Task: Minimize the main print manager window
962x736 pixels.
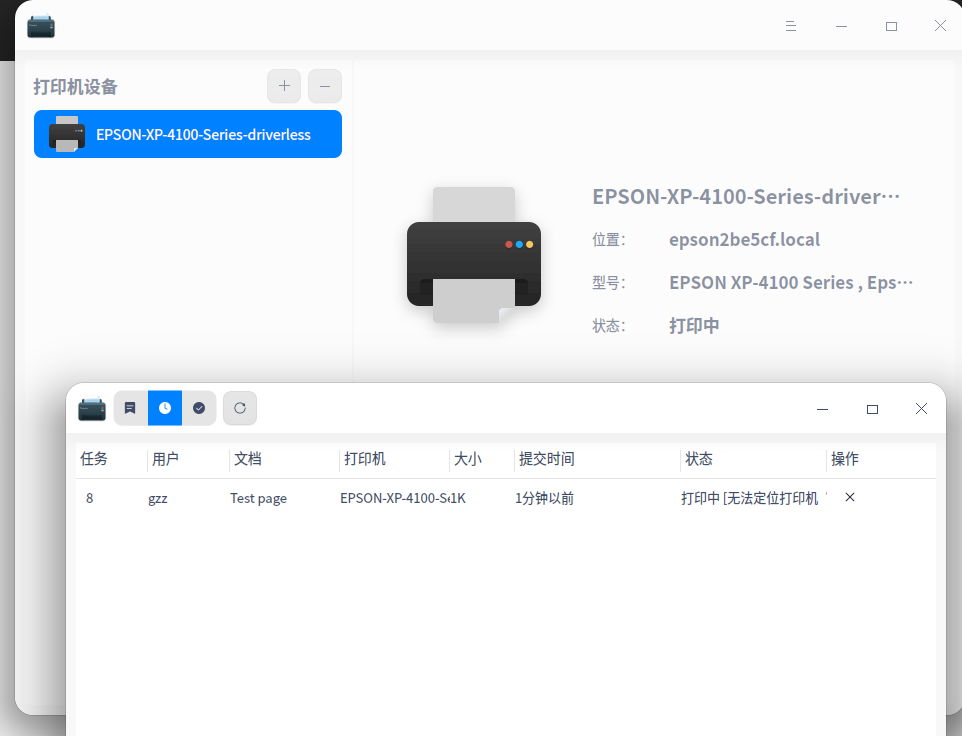Action: pos(842,26)
